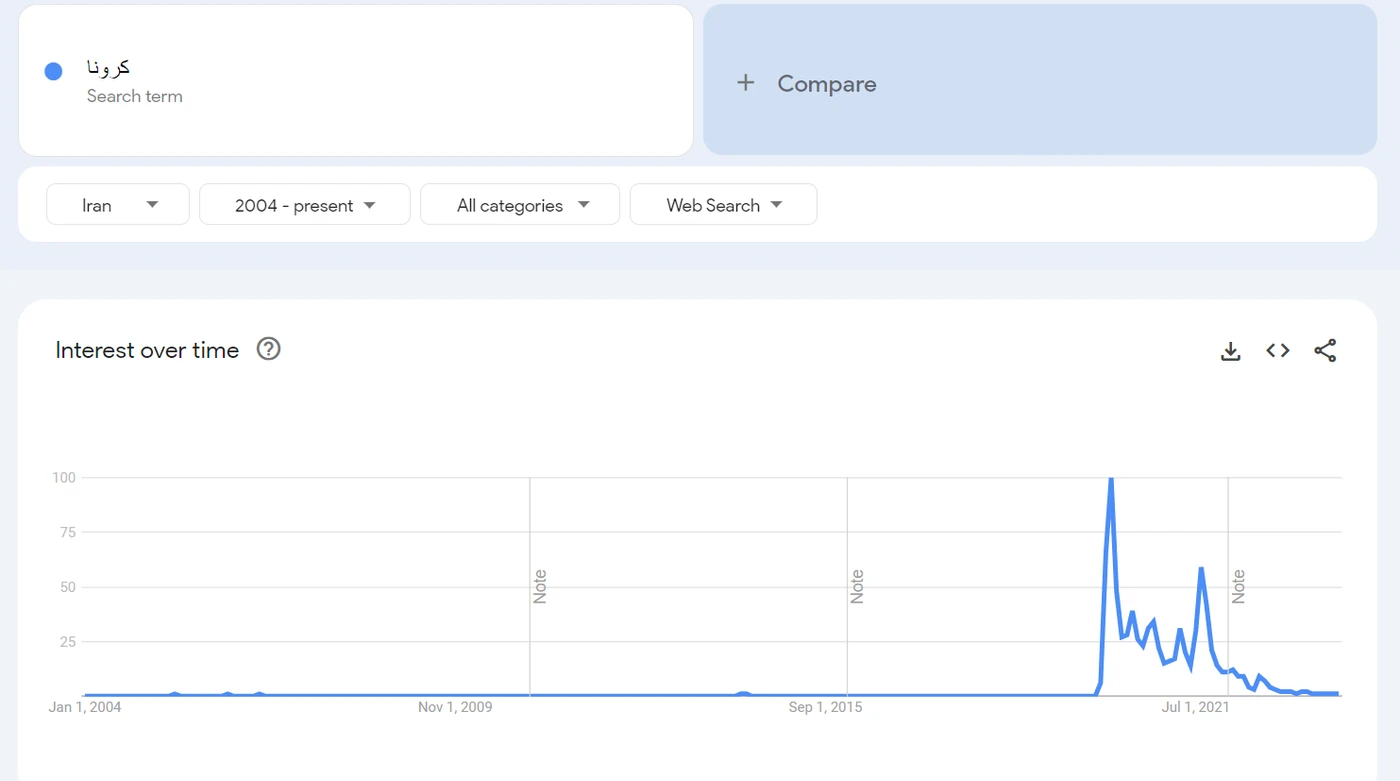Click the 'Jul 1, 2021' axis label
The width and height of the screenshot is (1400, 781).
click(x=1195, y=707)
